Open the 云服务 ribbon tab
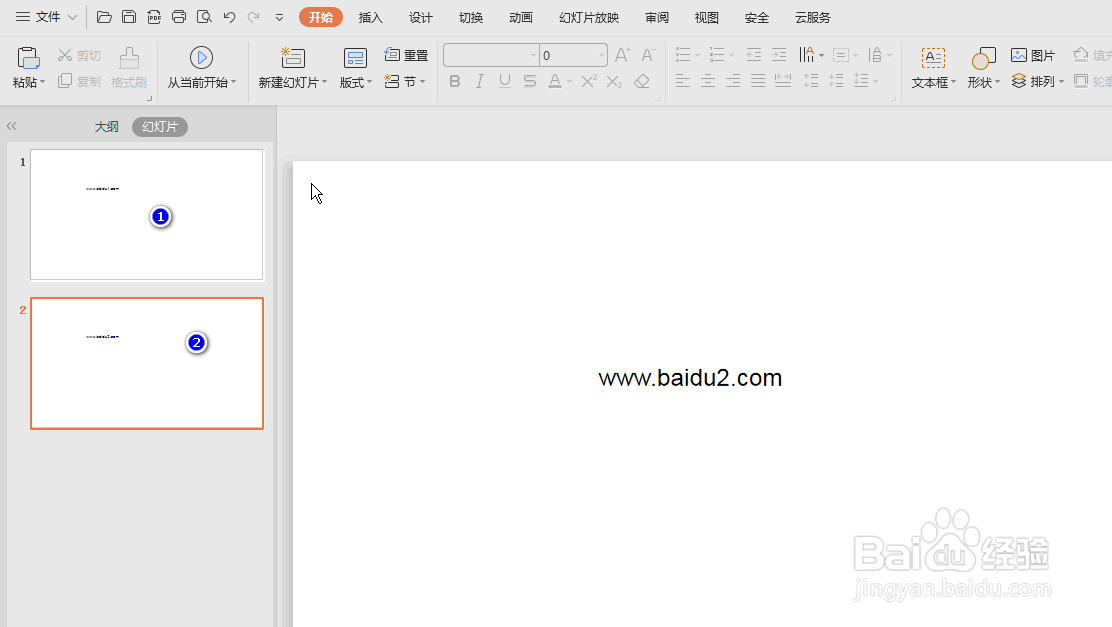The image size is (1112, 627). (813, 18)
